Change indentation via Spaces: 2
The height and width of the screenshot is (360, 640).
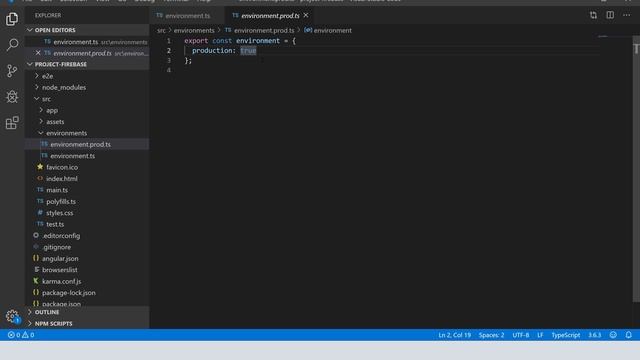click(x=491, y=335)
